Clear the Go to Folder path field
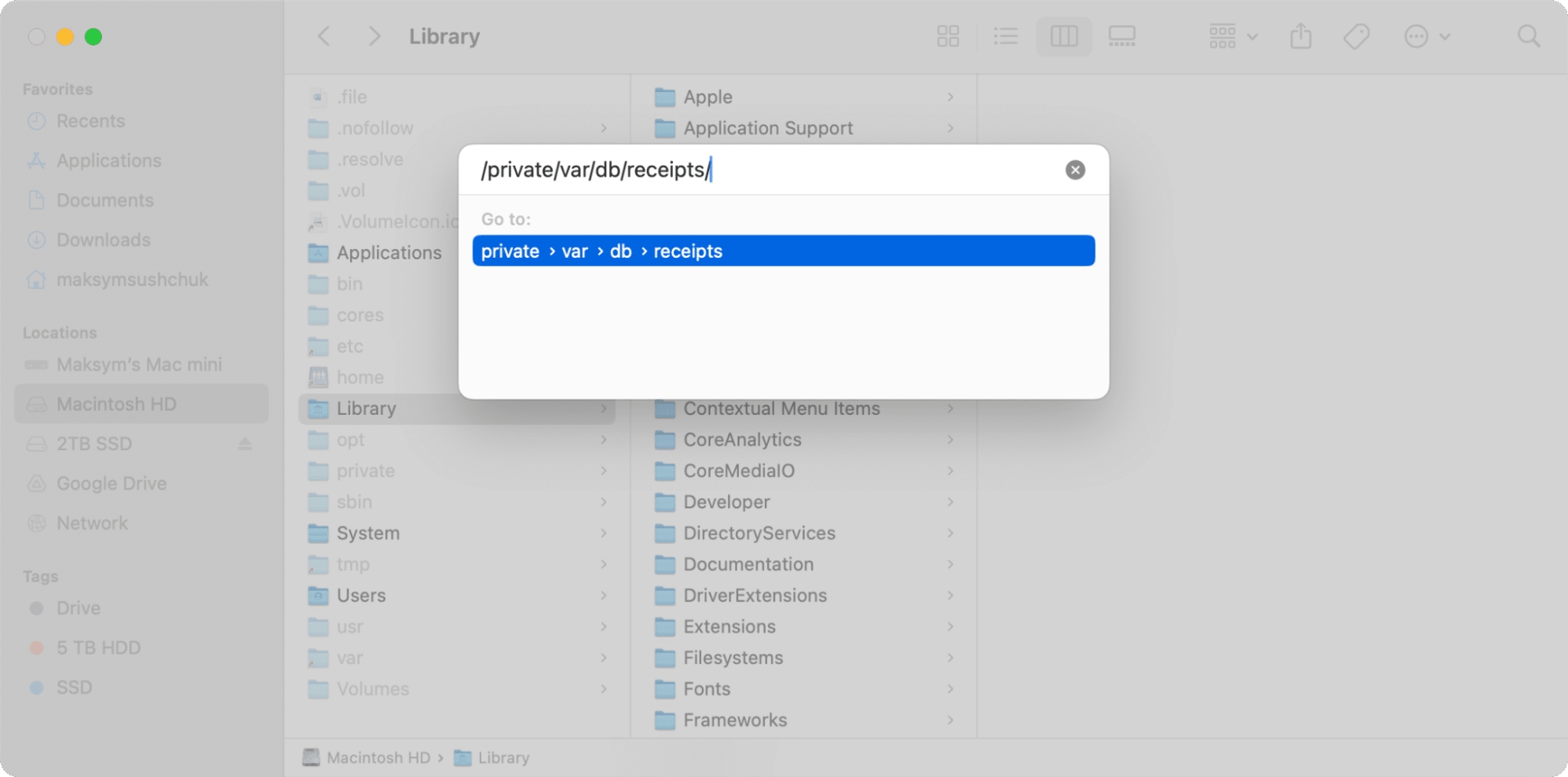 point(1075,170)
